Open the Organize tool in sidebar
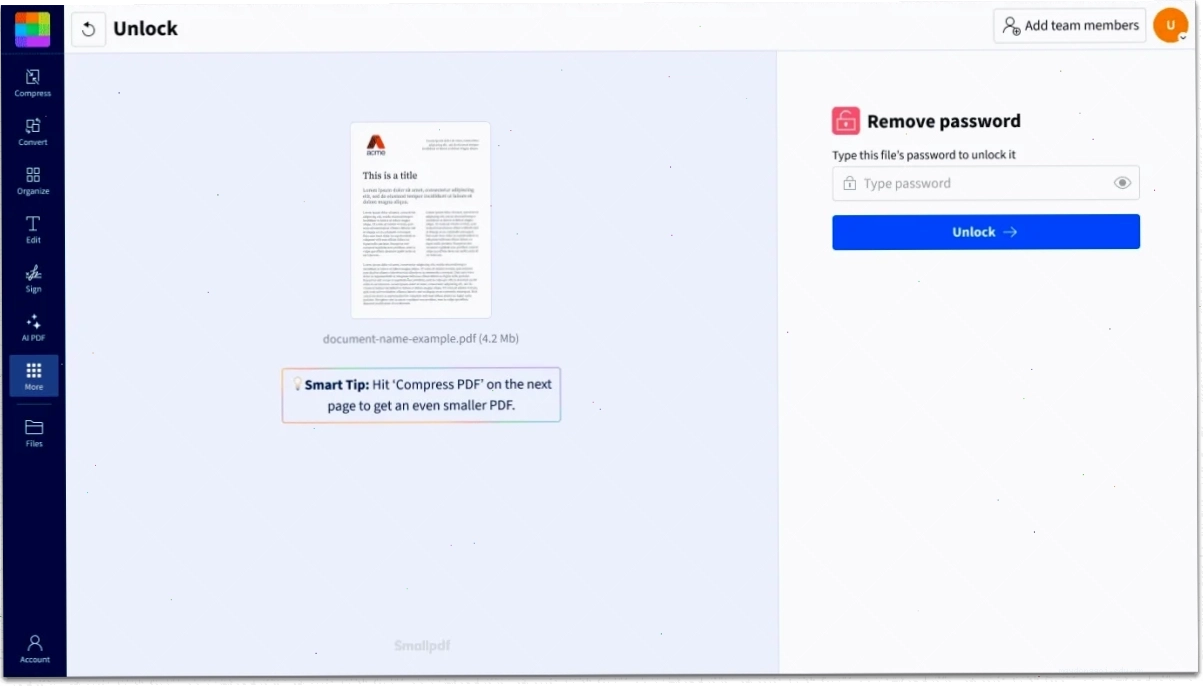Viewport: 1203px width, 687px height. tap(33, 181)
